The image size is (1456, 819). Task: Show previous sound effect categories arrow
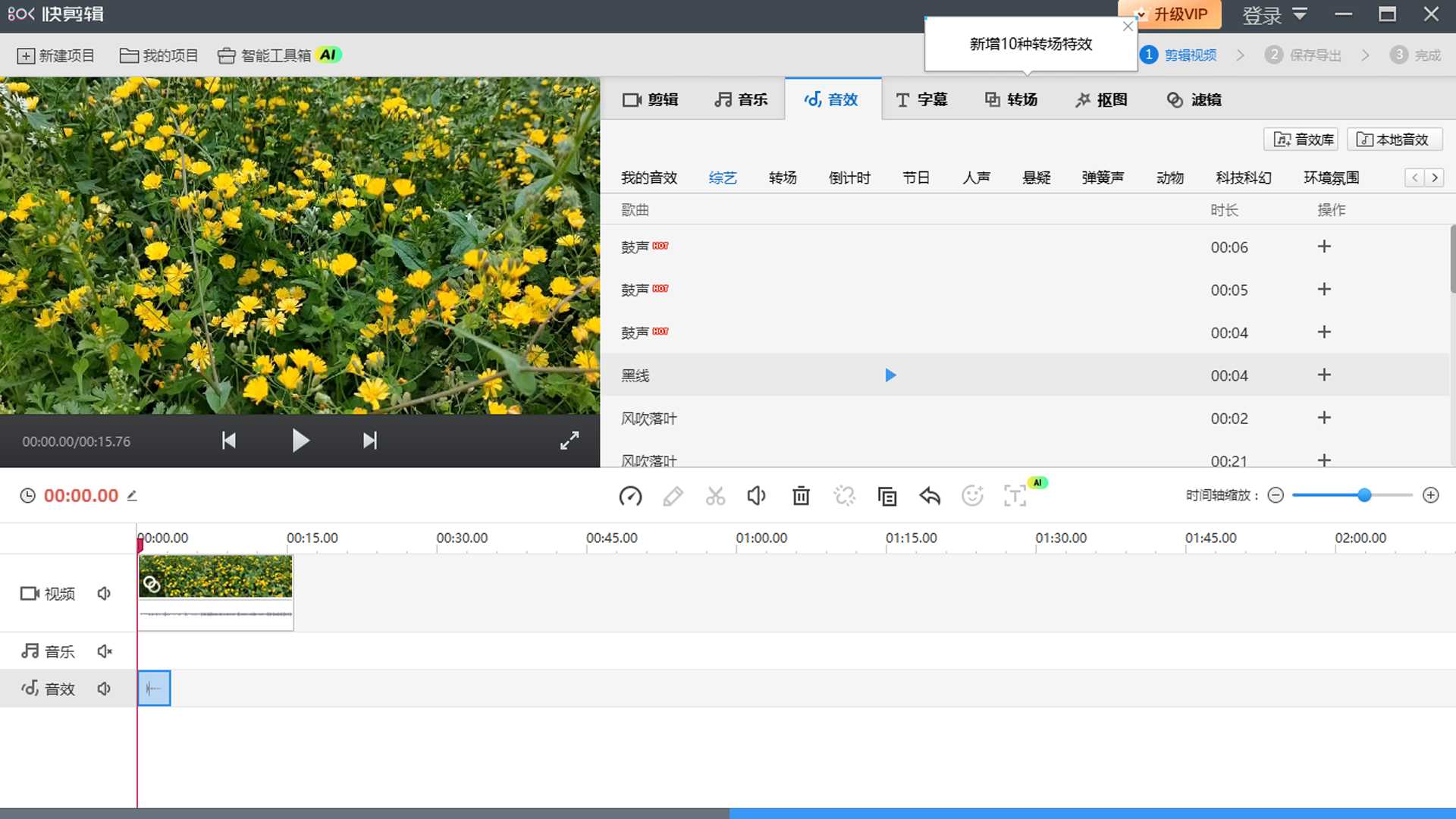(x=1414, y=177)
